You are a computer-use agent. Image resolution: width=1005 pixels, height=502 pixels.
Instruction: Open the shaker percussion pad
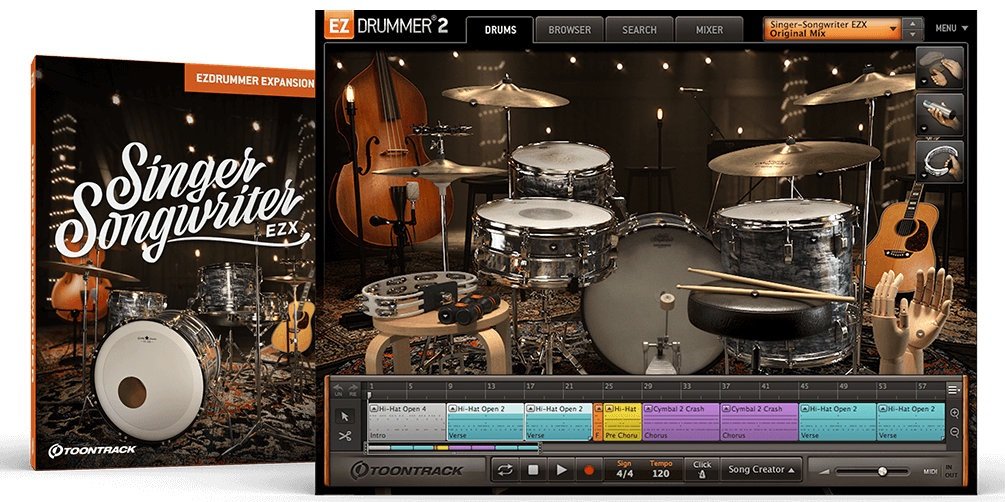[x=940, y=114]
